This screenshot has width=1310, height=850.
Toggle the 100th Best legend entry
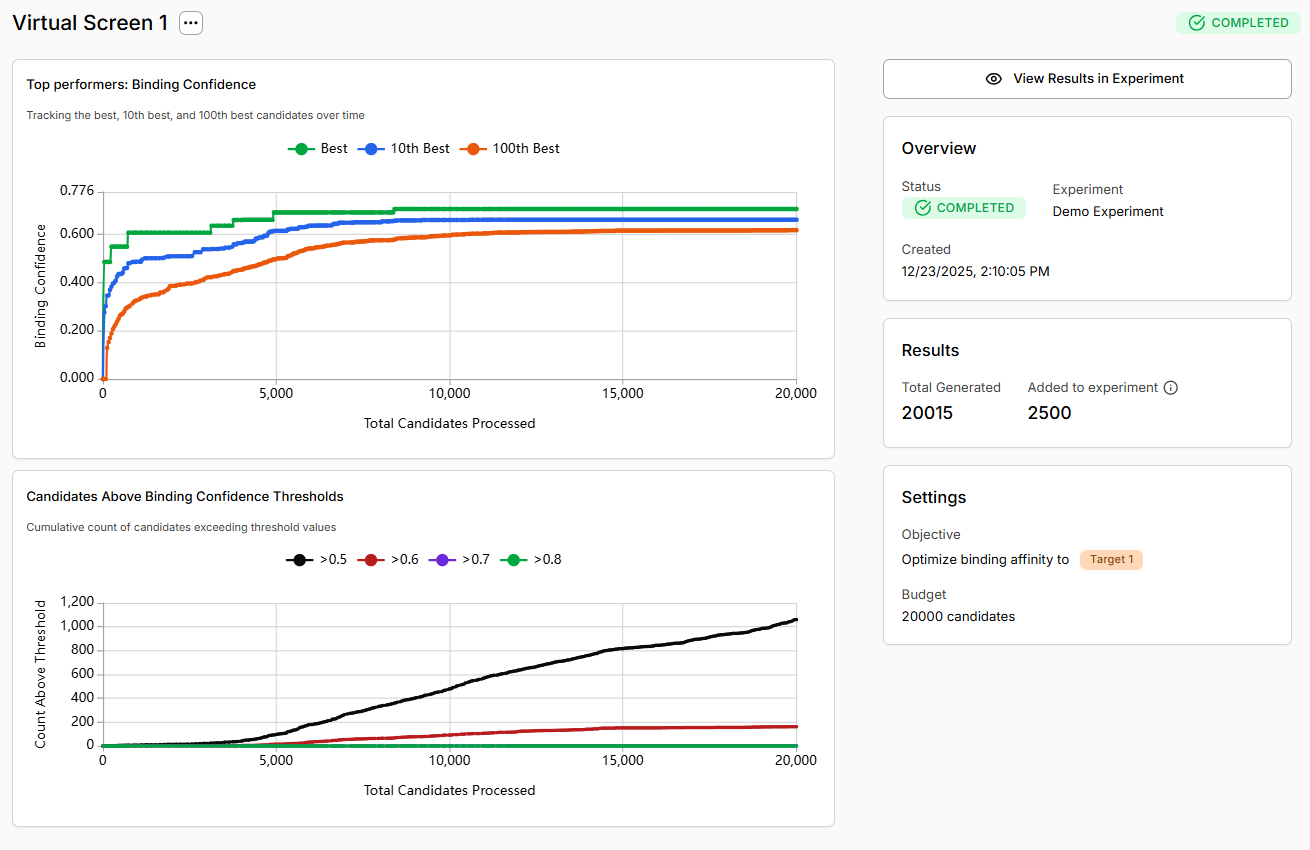click(x=510, y=148)
